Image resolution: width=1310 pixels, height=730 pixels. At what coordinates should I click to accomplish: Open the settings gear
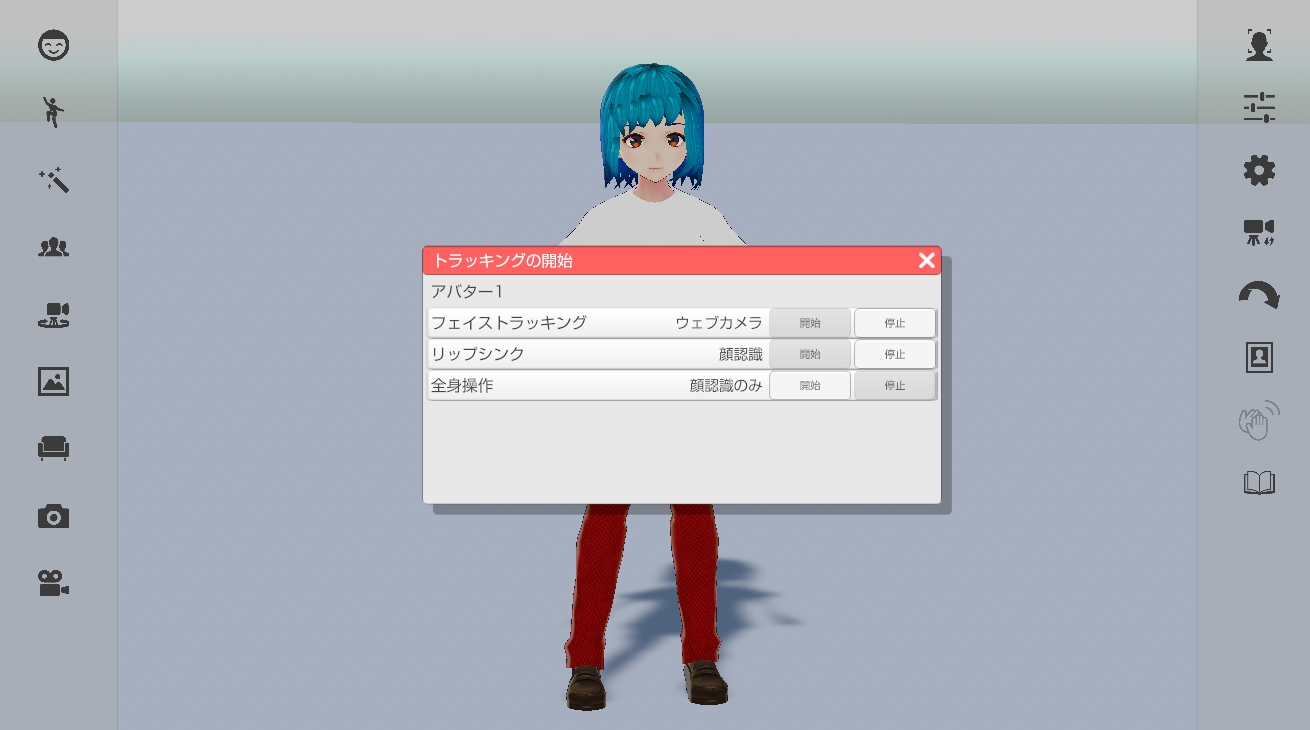coord(1258,170)
